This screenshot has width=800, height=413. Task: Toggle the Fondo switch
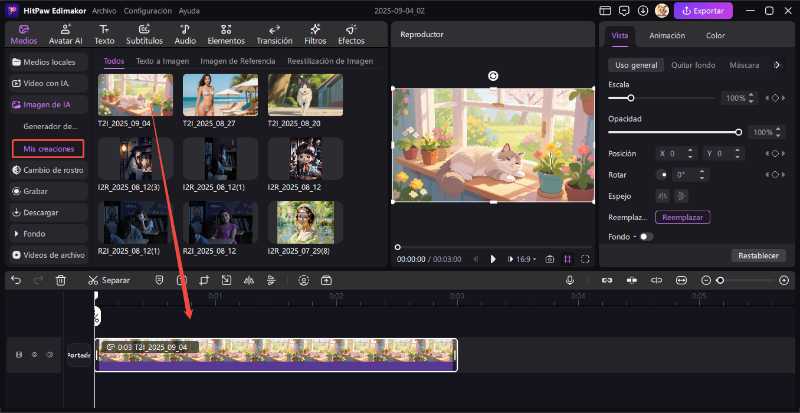(645, 236)
